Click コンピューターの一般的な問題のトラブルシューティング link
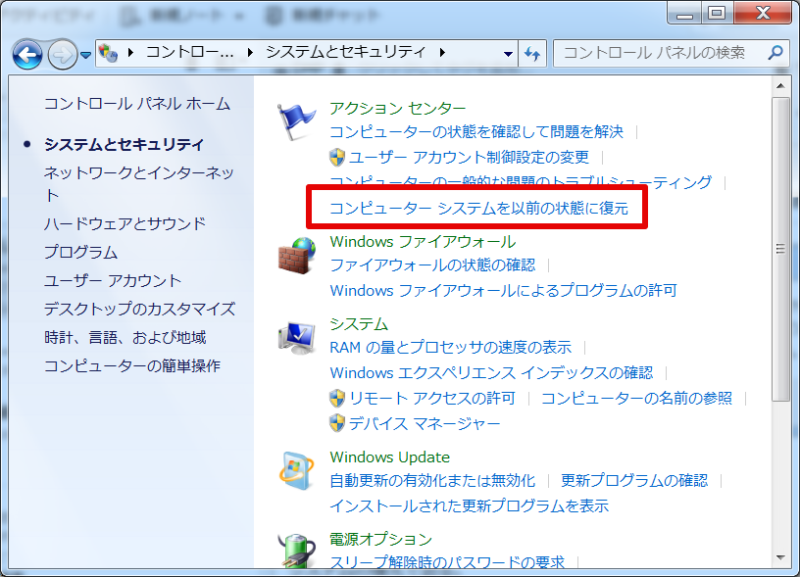Image resolution: width=800 pixels, height=577 pixels. (x=521, y=181)
